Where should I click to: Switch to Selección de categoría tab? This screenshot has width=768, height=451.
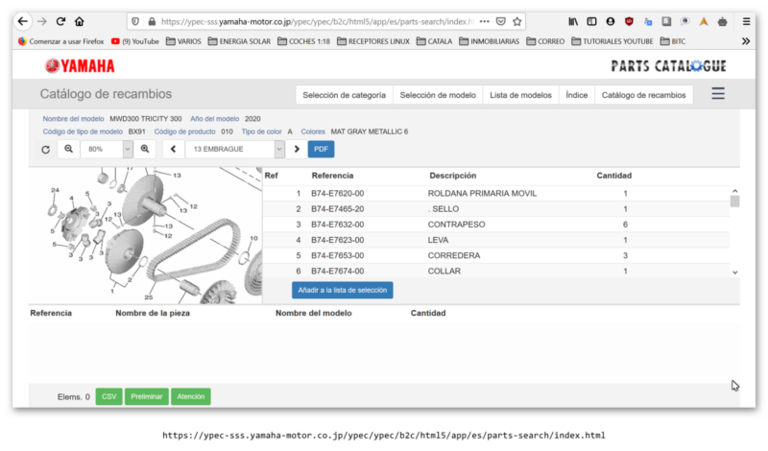click(x=344, y=95)
